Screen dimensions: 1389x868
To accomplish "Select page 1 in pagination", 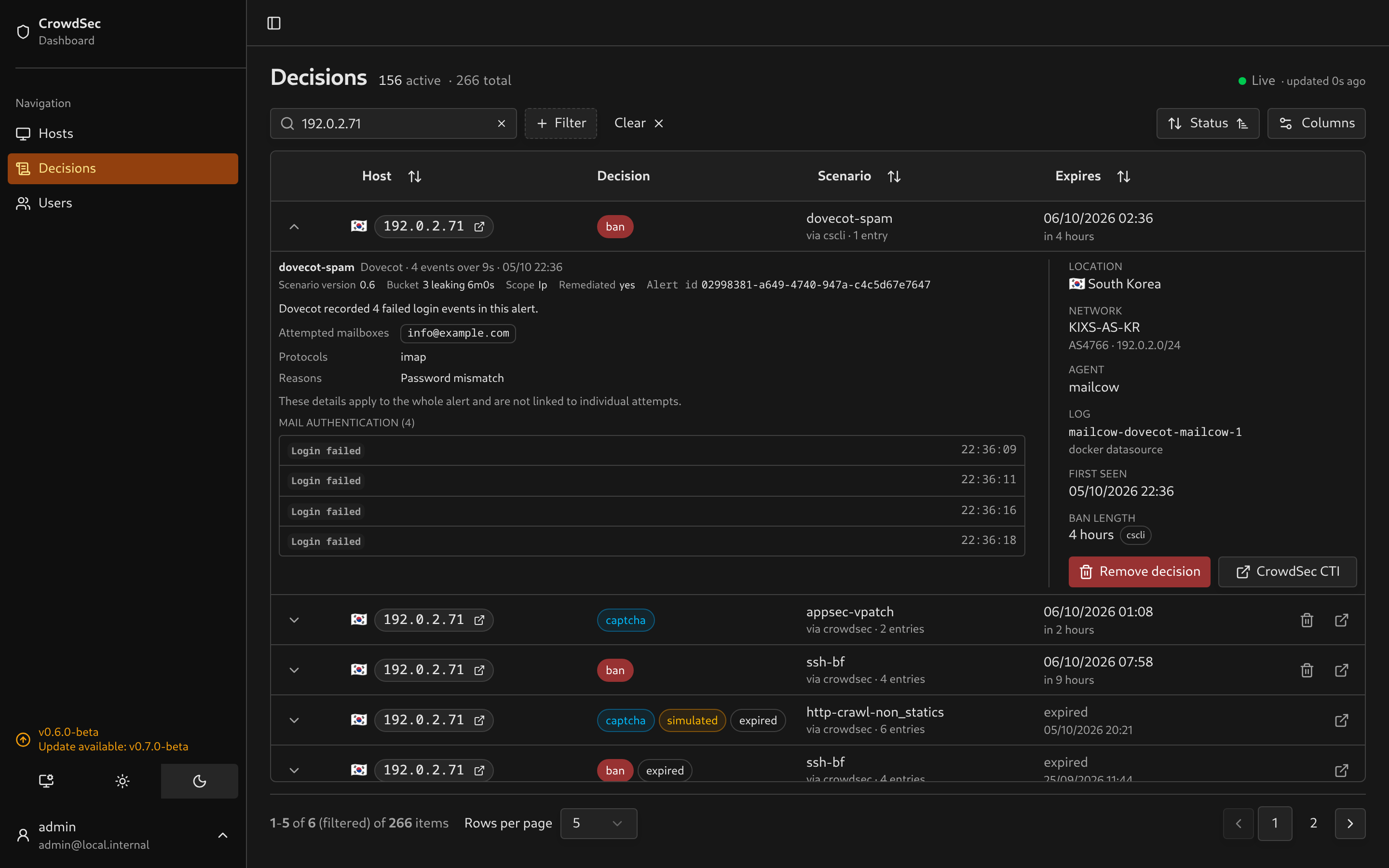I will coord(1275,823).
